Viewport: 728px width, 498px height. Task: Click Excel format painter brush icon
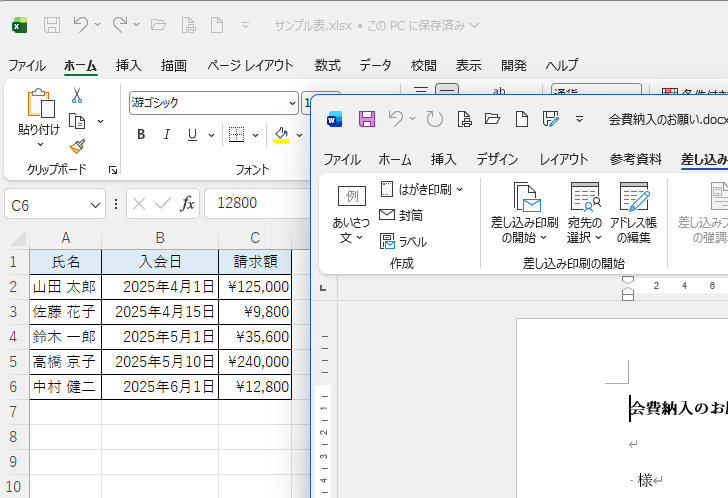tap(77, 147)
